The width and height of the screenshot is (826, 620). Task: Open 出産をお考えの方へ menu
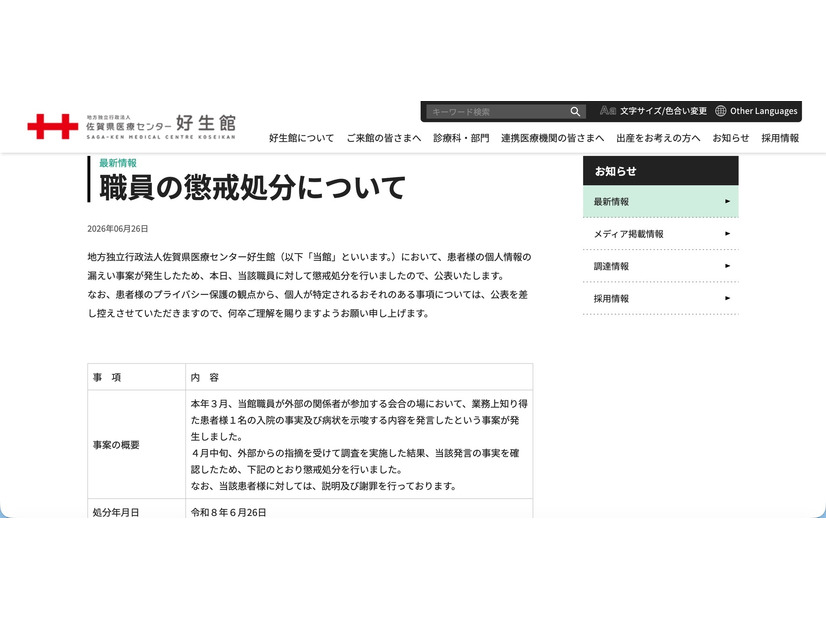(658, 138)
